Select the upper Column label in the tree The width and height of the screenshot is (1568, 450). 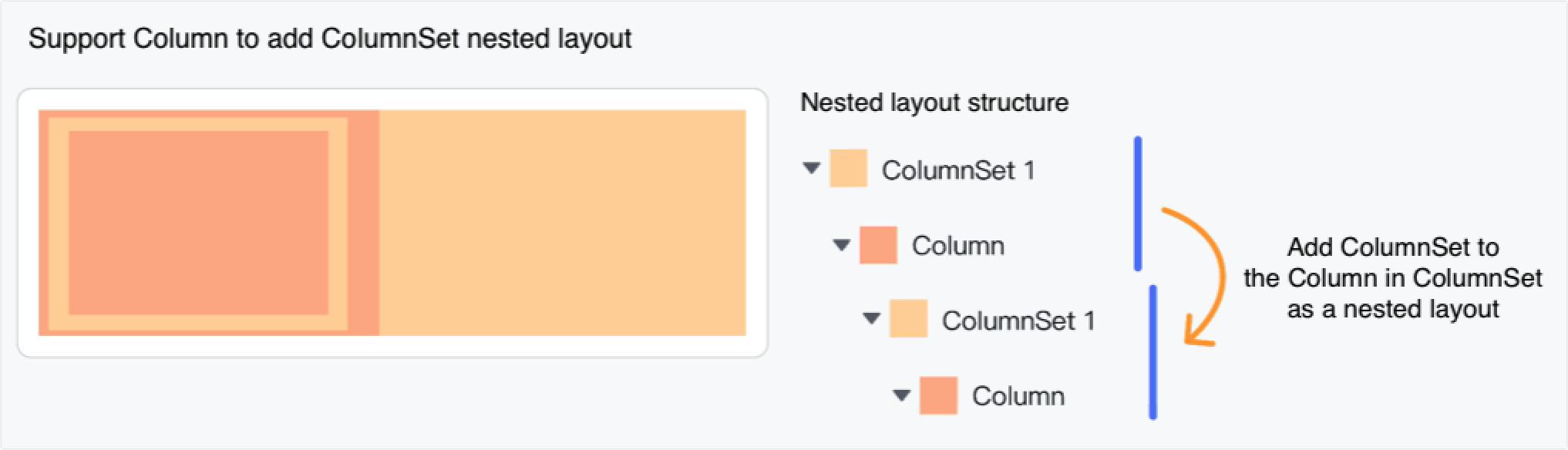point(958,246)
